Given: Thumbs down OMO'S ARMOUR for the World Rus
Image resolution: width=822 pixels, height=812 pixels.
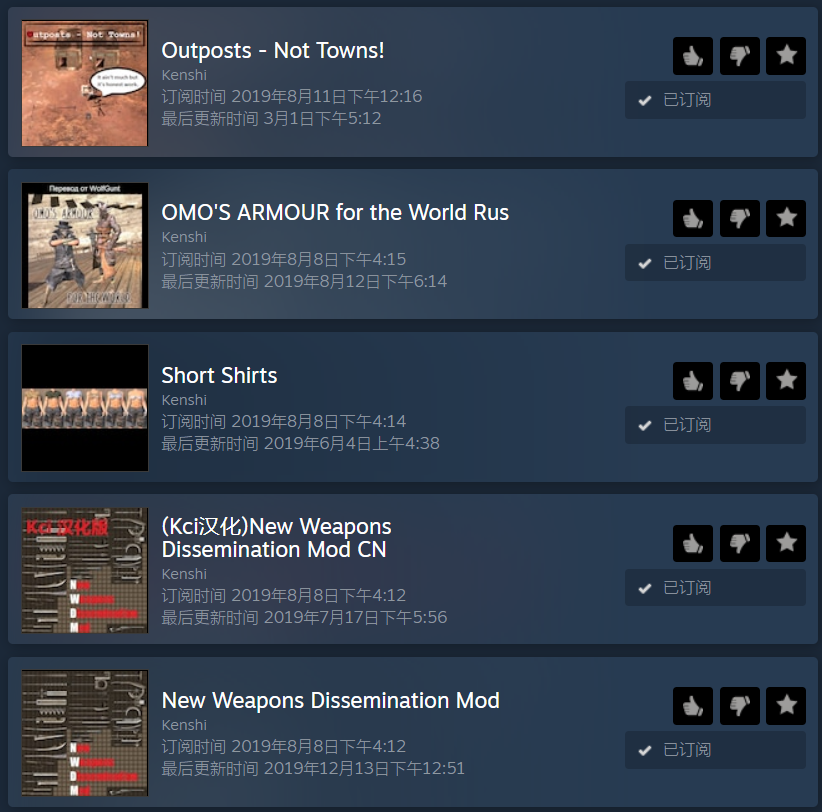Looking at the screenshot, I should coord(739,218).
